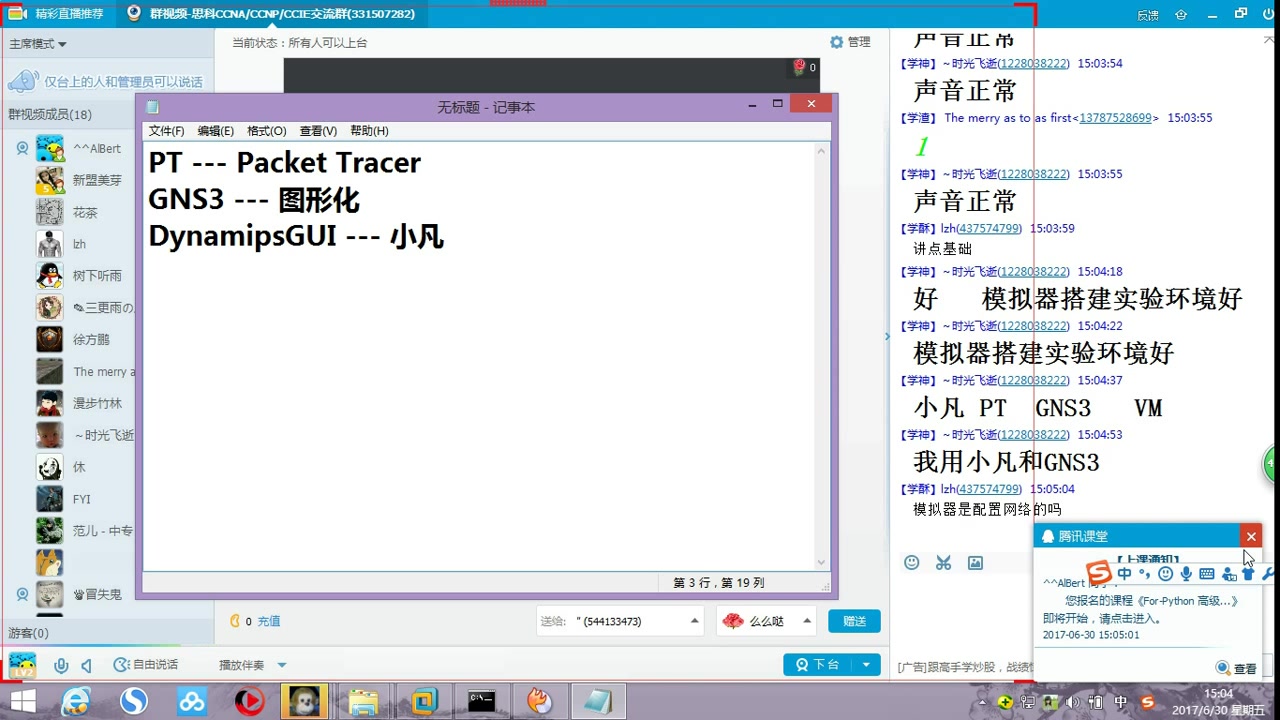This screenshot has height=720, width=1280.
Task: Click the Notepad title bar icon
Action: pos(153,106)
